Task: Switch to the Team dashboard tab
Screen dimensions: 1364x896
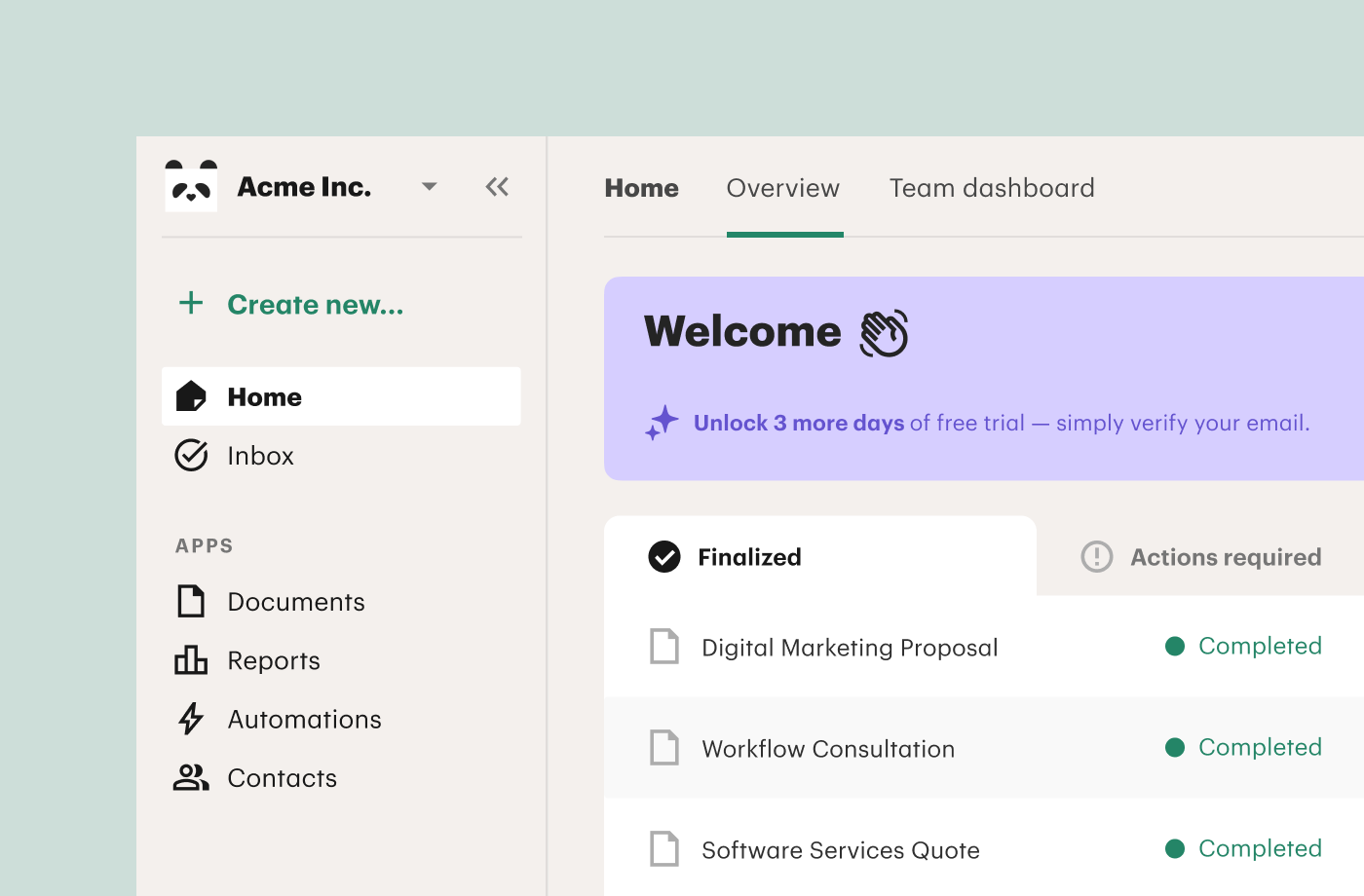Action: (992, 188)
